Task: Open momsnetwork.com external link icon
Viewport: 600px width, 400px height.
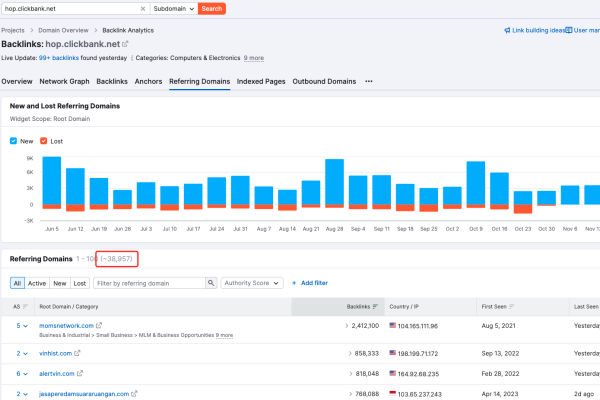Action: [x=99, y=325]
